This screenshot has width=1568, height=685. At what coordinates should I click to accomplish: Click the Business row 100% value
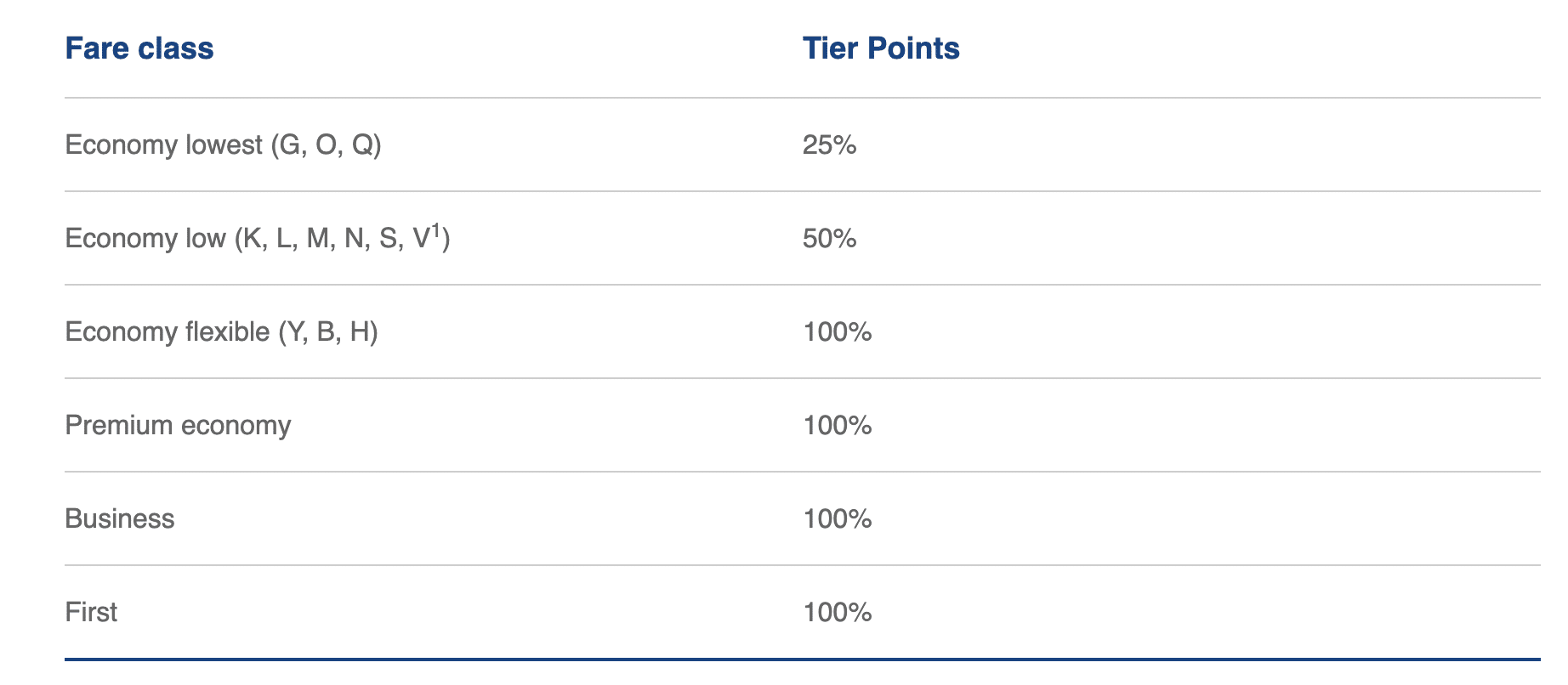pyautogui.click(x=838, y=518)
